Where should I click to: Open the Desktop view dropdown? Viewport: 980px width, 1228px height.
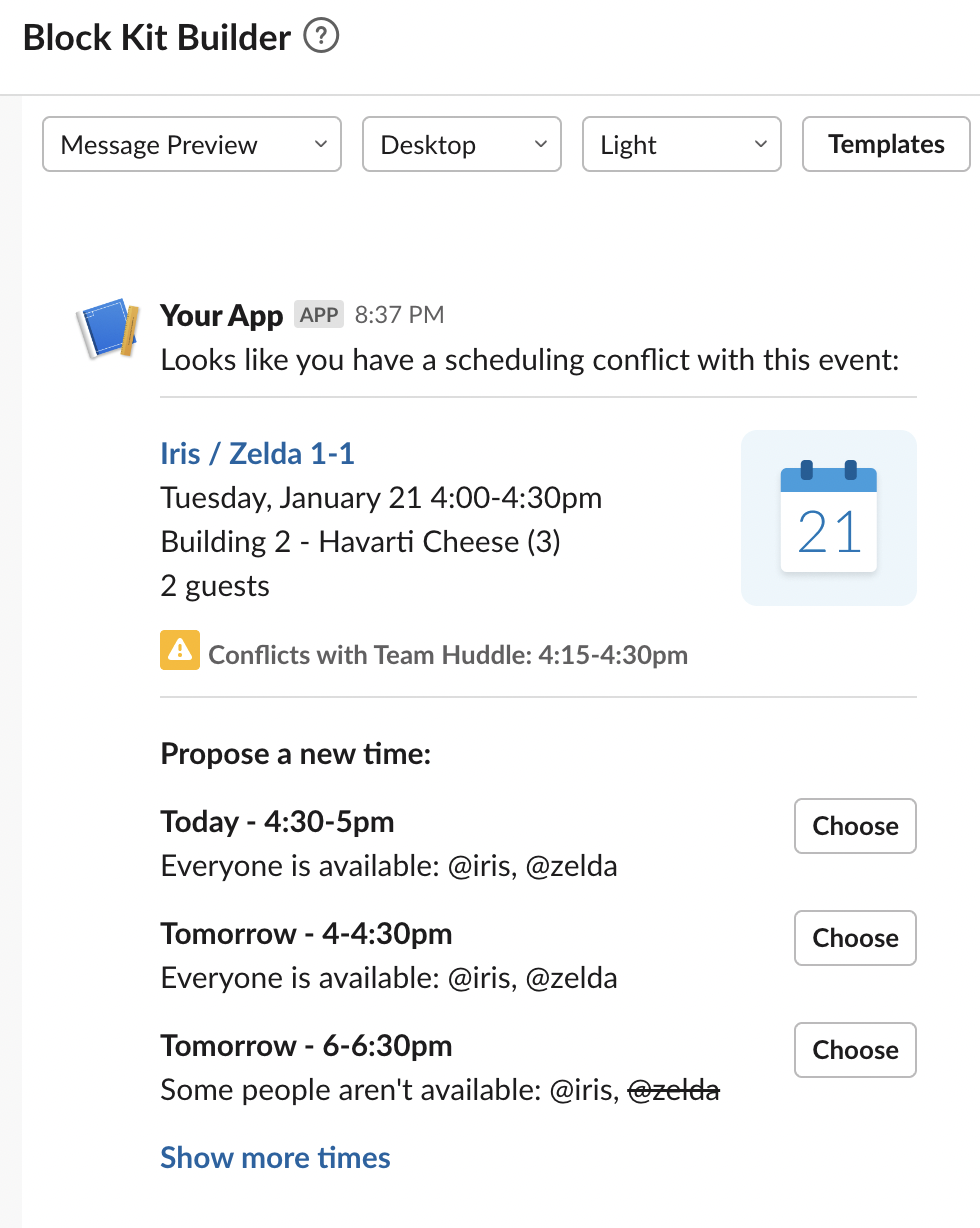(x=462, y=145)
